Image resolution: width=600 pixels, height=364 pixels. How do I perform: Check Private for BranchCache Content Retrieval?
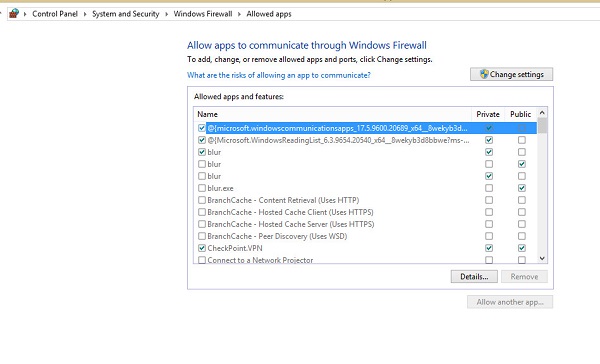pyautogui.click(x=489, y=200)
